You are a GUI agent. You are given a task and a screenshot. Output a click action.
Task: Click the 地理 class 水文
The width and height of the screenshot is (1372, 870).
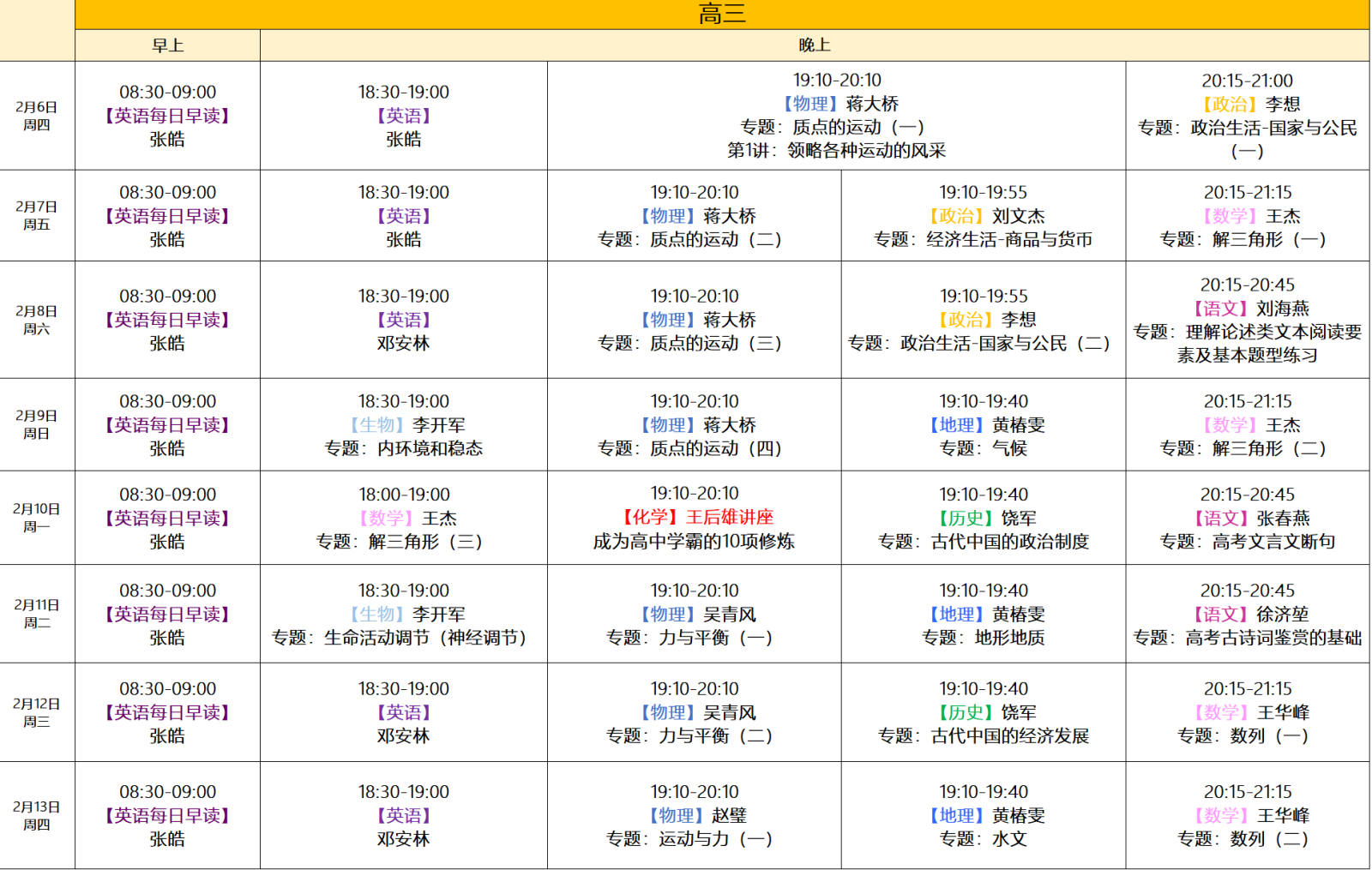point(983,816)
